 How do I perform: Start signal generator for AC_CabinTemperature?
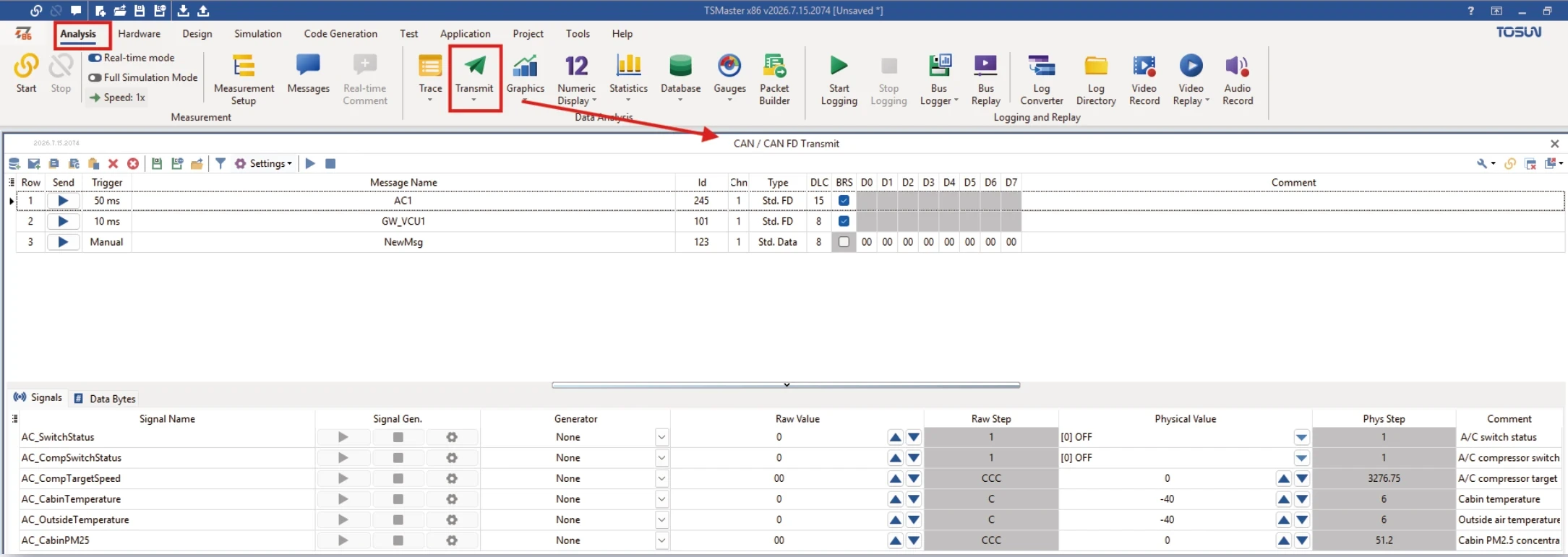point(343,499)
